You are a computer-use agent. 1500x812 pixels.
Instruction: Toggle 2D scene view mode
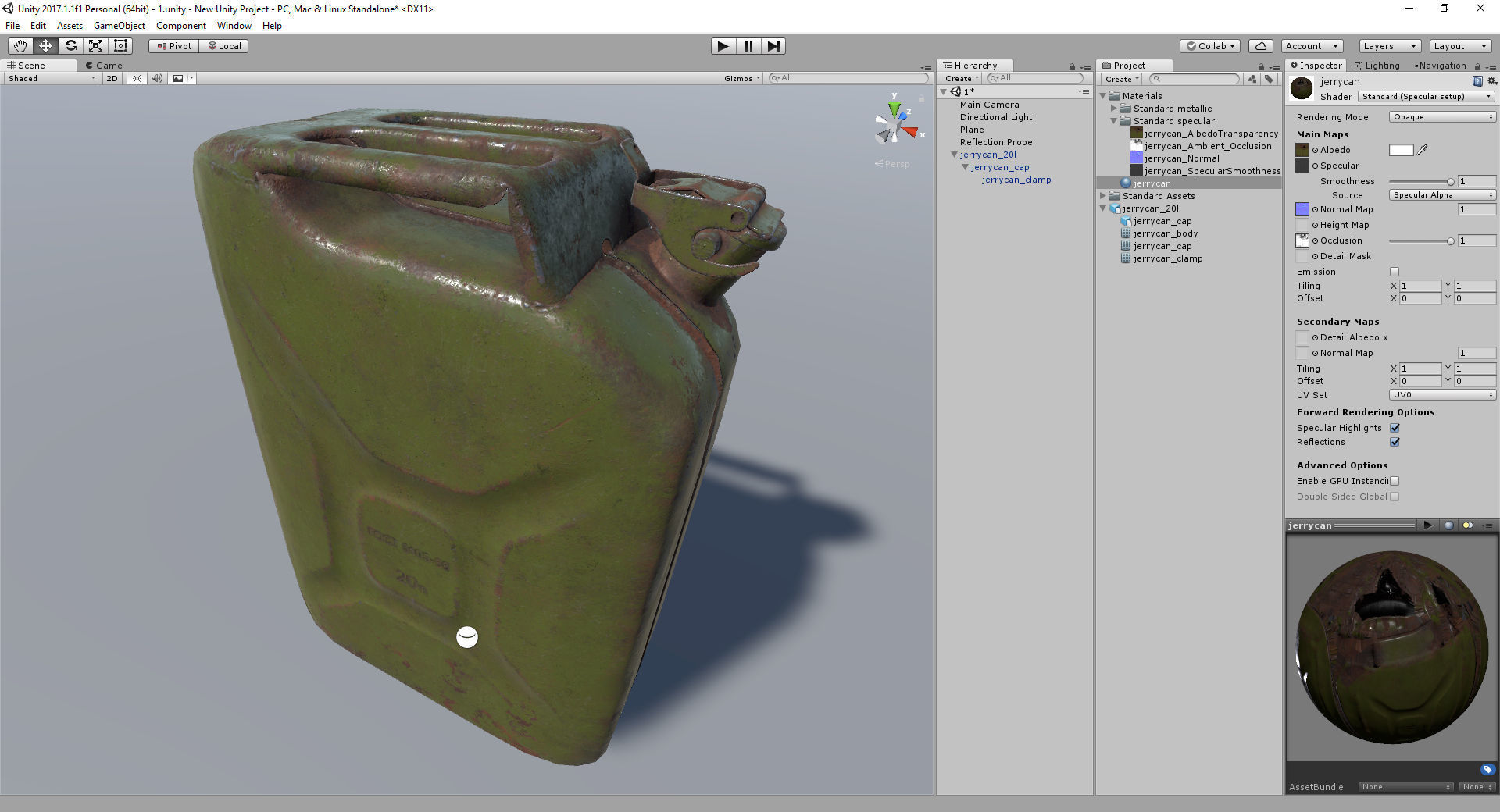pos(112,78)
